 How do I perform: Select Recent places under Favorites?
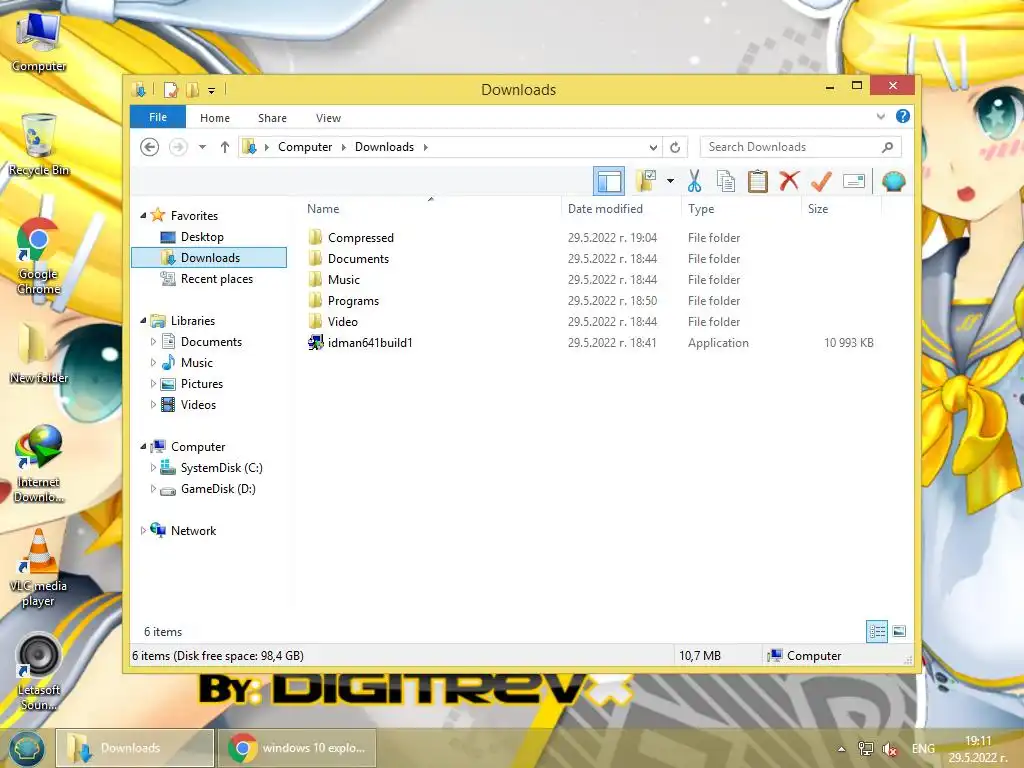click(216, 279)
